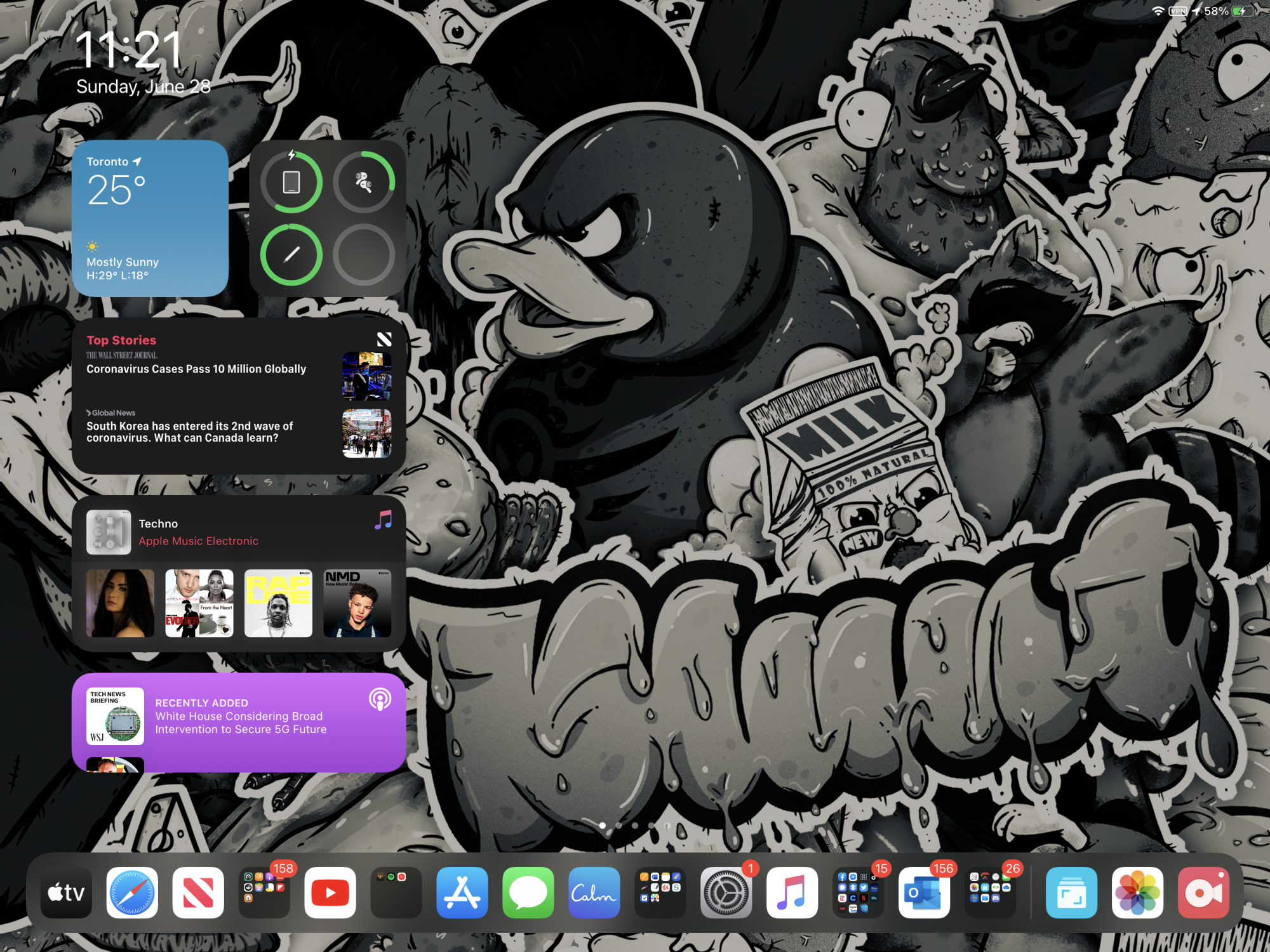Launch the App Store
This screenshot has height=952, width=1270.
[462, 892]
